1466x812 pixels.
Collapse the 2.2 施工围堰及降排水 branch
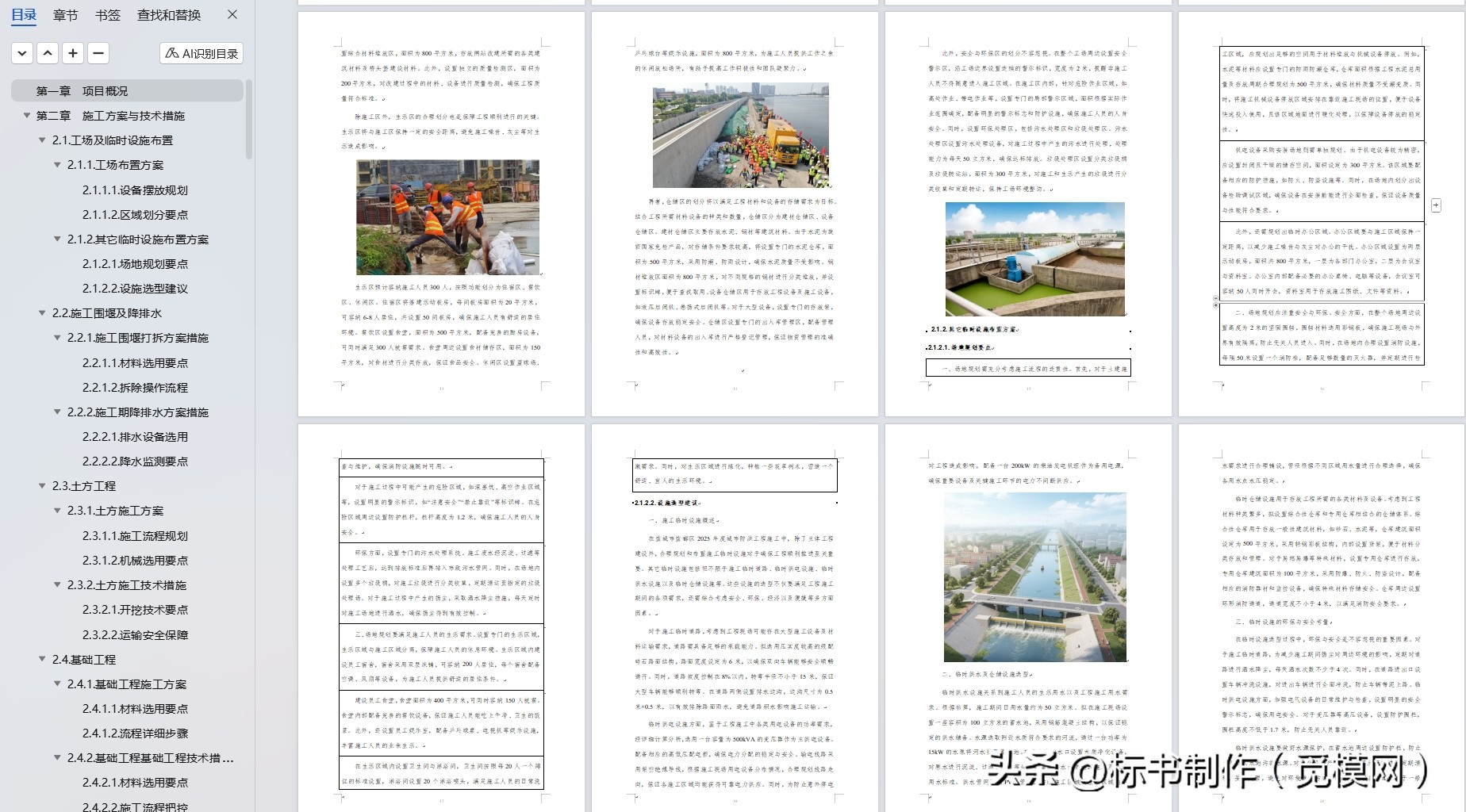click(x=41, y=312)
